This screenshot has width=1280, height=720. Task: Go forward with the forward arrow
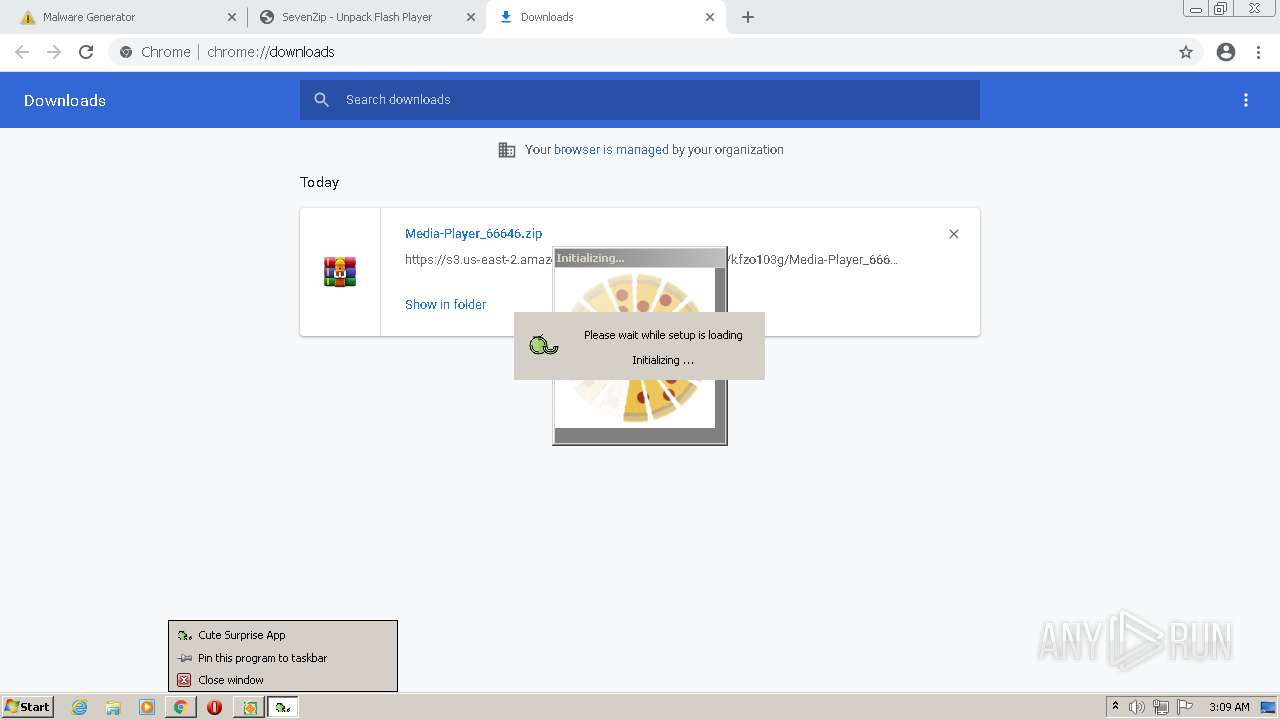(54, 52)
